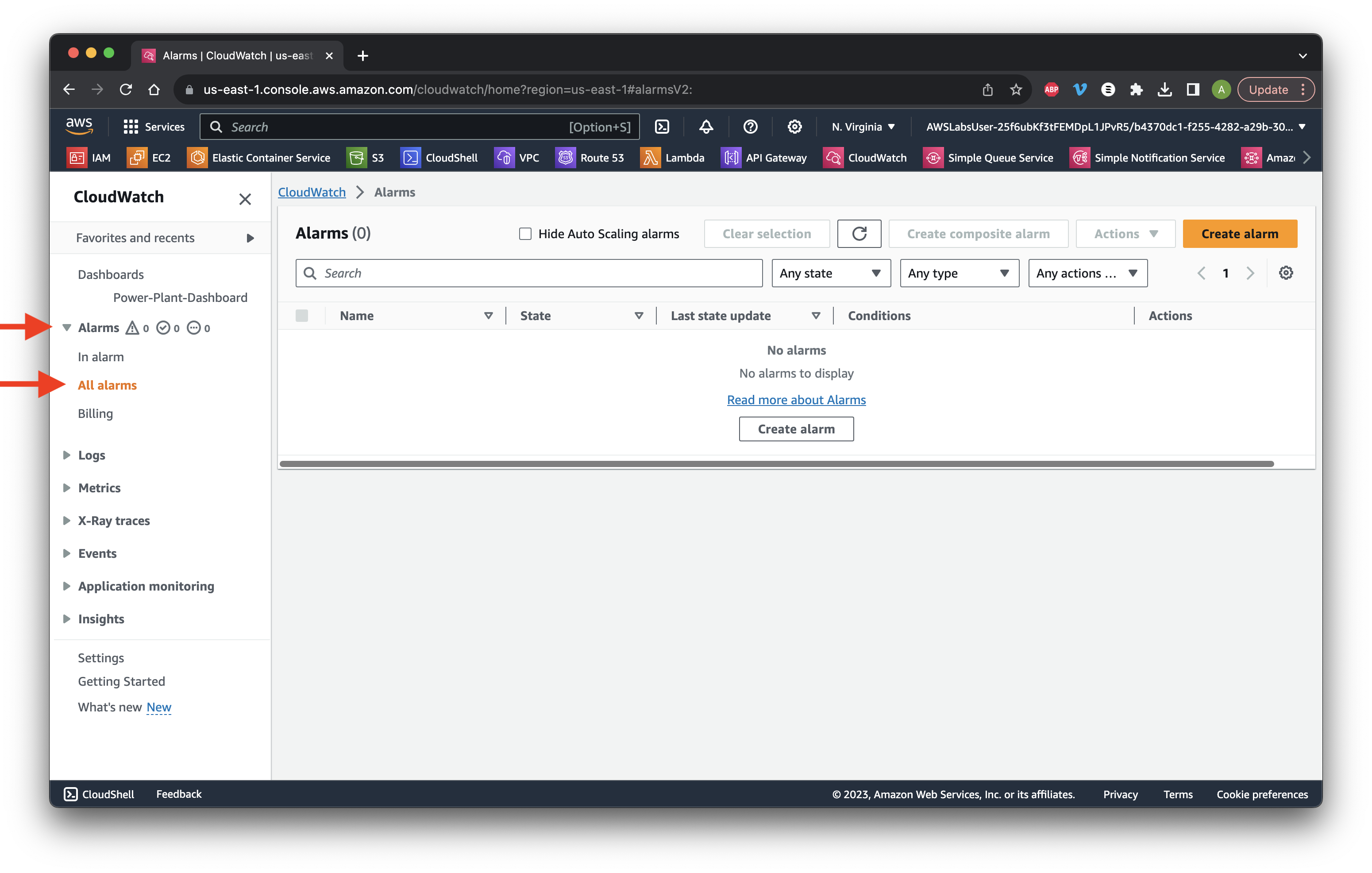Bookmark this page with star icon
This screenshot has height=873, width=1372.
pos(1016,89)
